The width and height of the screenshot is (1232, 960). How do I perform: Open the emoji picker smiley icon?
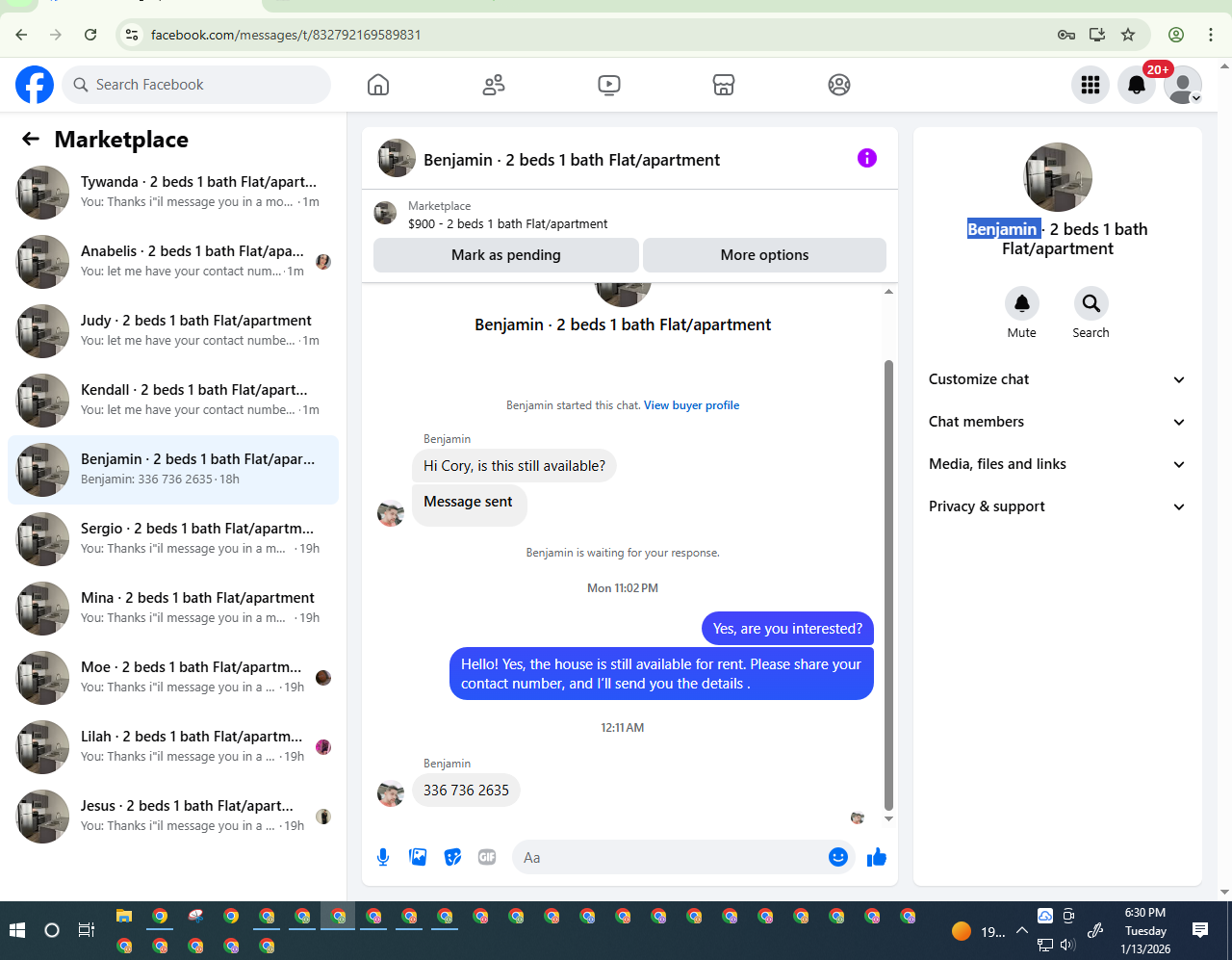[838, 857]
